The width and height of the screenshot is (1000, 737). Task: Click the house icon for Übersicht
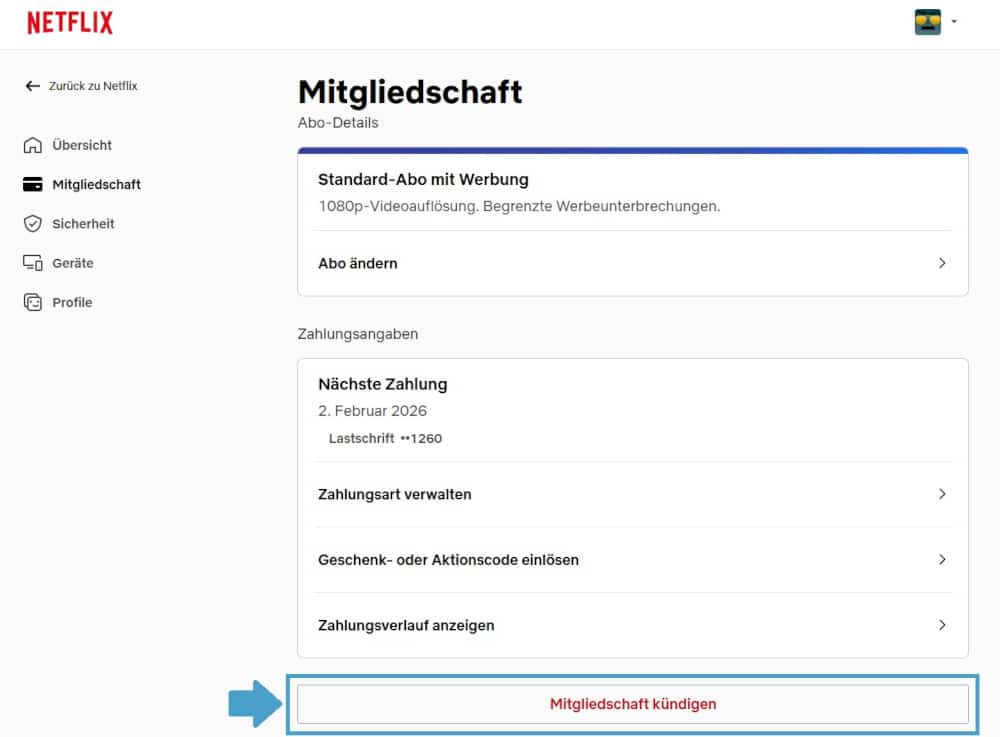click(33, 145)
